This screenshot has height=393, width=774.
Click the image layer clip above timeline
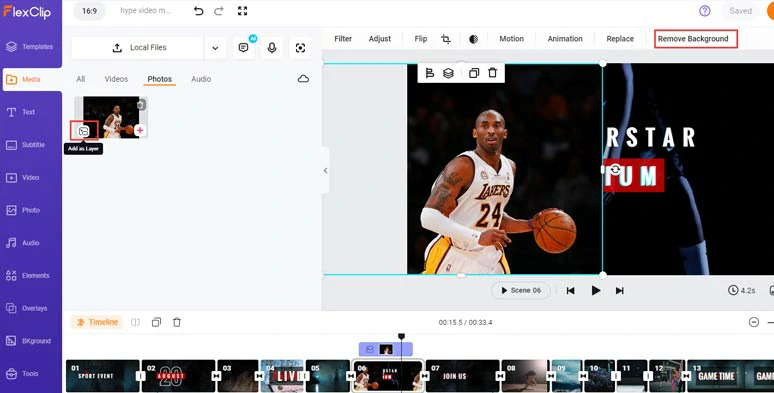click(386, 350)
